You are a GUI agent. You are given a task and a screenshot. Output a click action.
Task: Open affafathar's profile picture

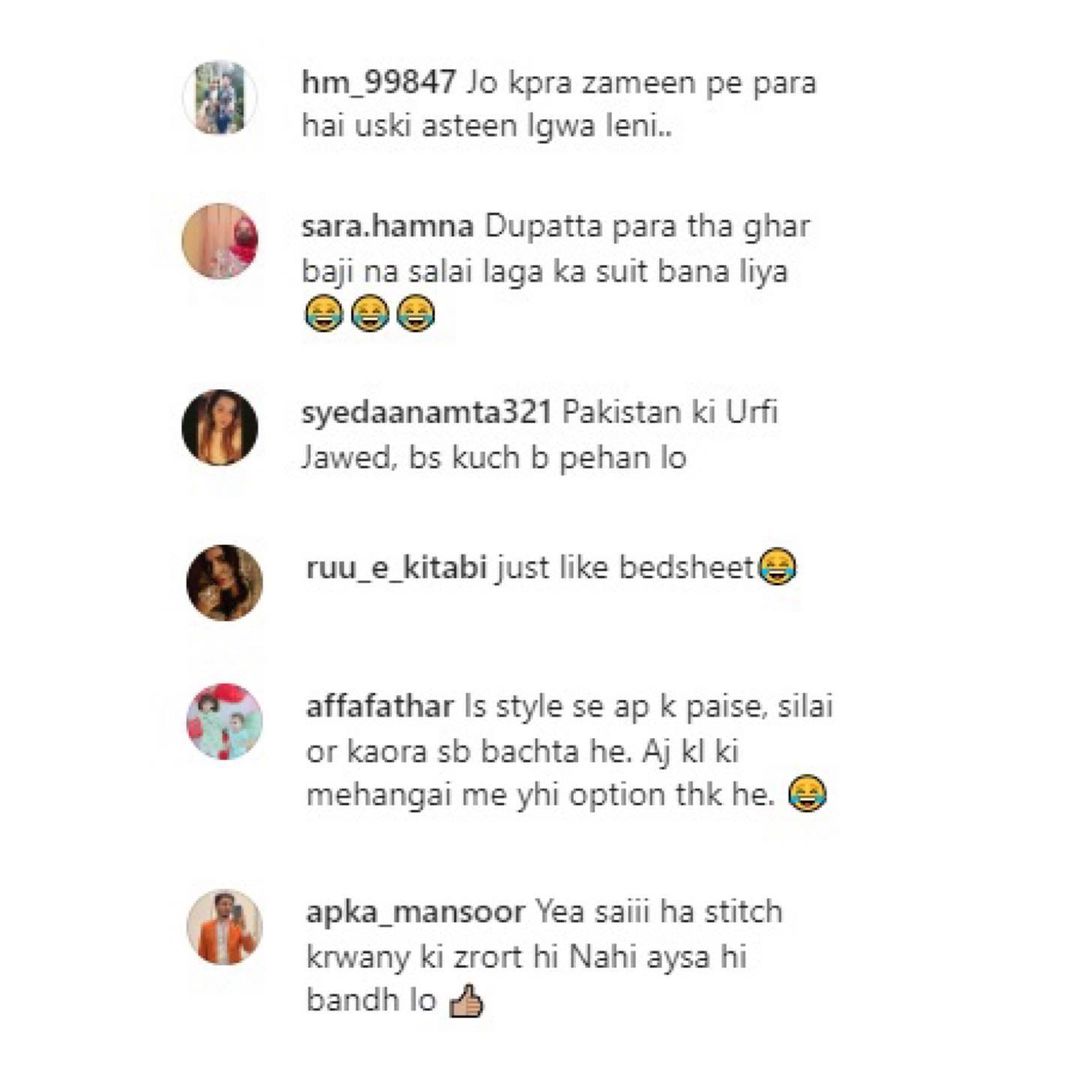point(225,721)
